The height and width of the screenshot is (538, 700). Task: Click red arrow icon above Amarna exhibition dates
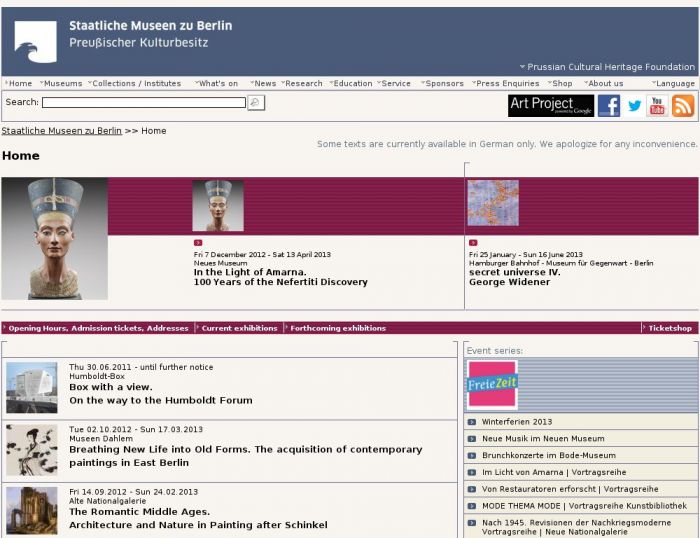(x=198, y=243)
